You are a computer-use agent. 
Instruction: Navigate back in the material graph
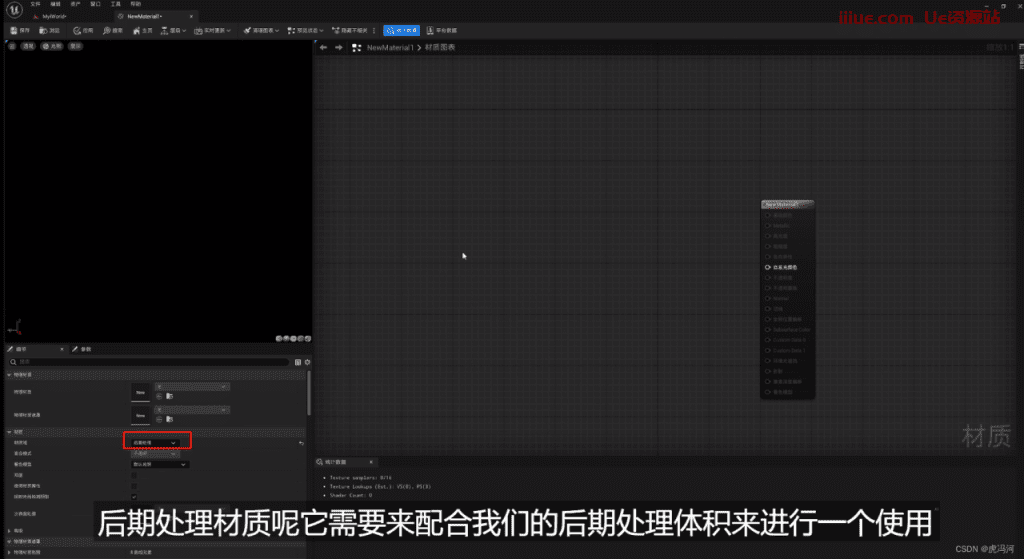(323, 48)
